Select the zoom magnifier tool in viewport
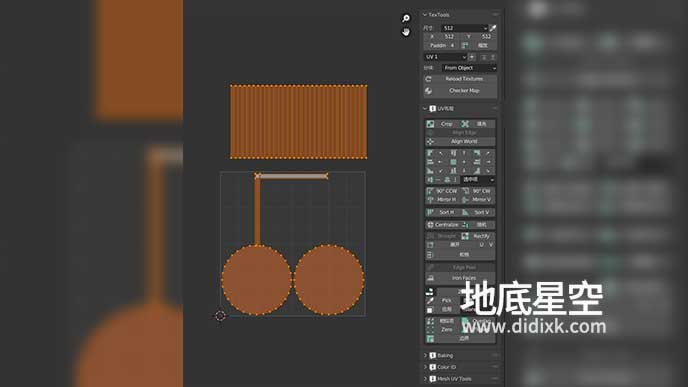 click(x=406, y=18)
